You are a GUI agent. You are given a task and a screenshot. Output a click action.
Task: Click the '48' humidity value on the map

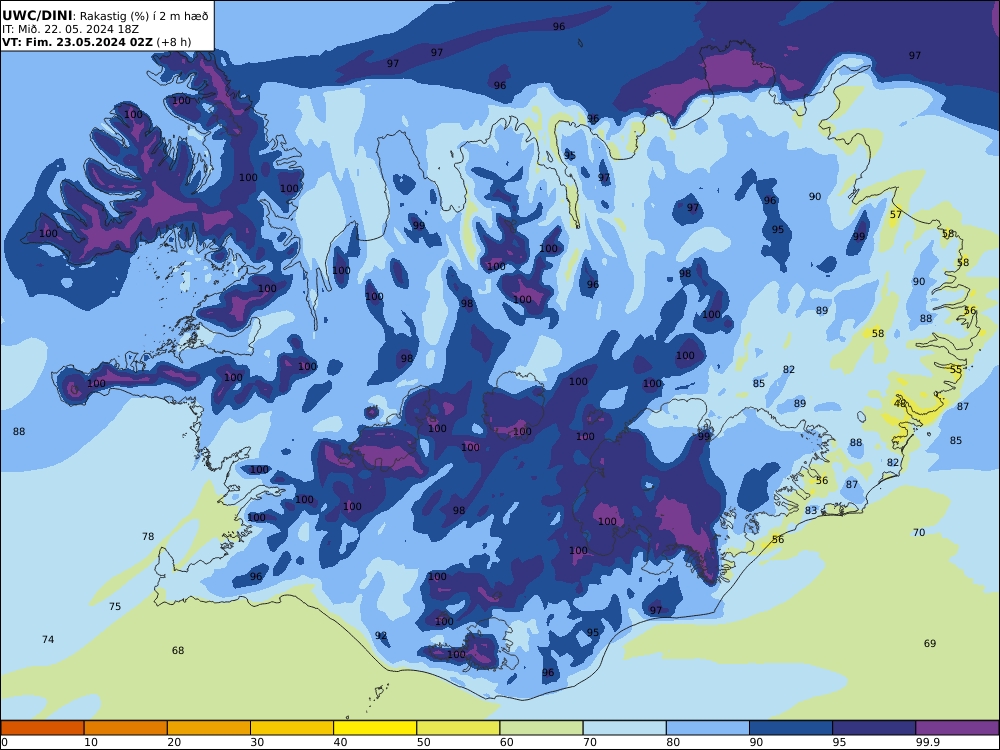point(900,404)
